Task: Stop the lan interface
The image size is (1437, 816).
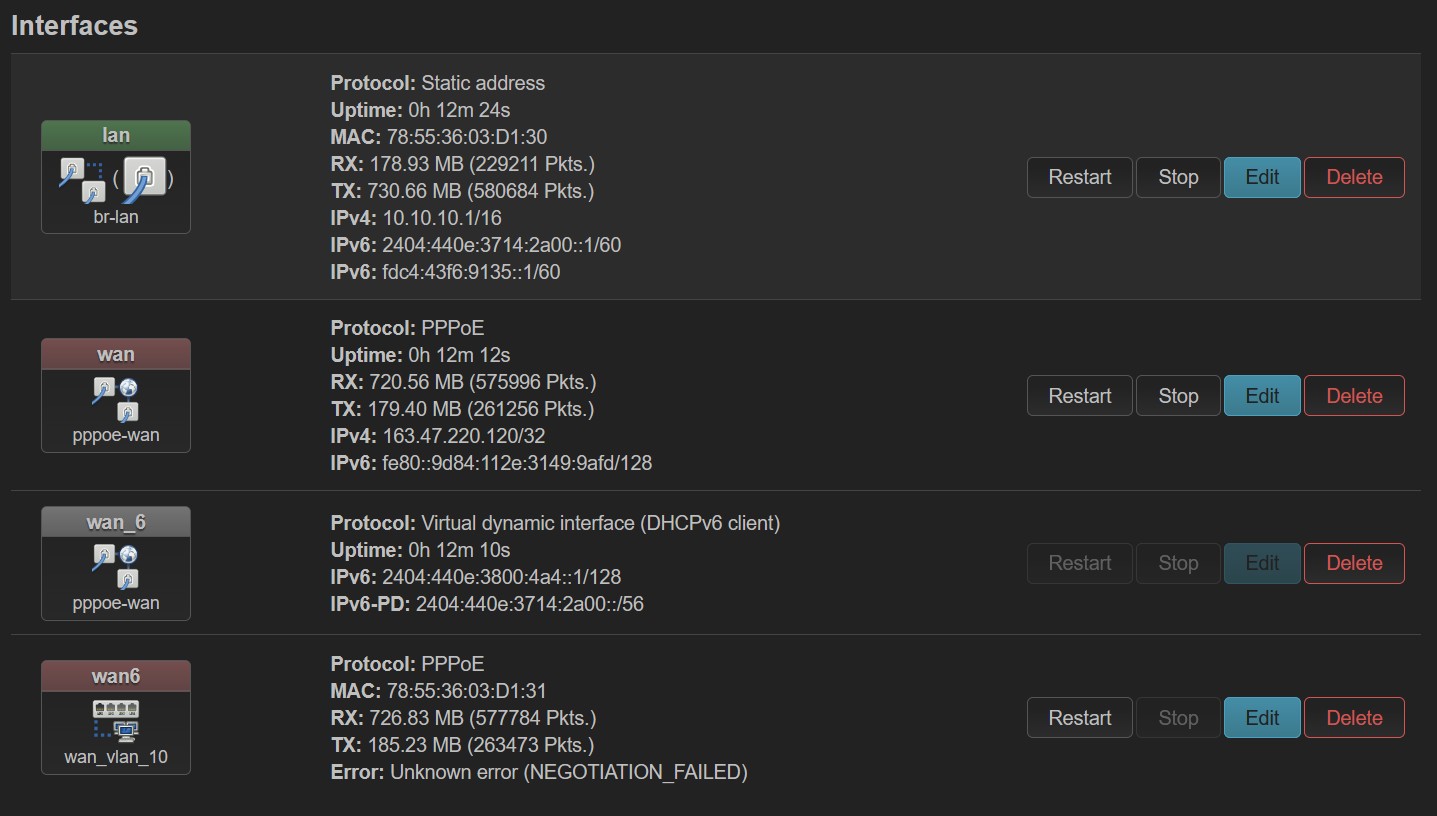Action: [1178, 177]
